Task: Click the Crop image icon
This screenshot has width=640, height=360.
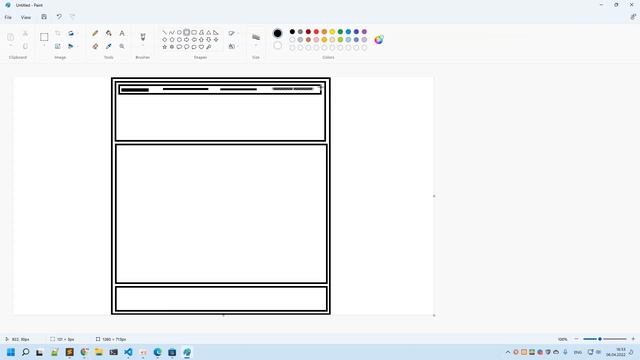Action: click(x=58, y=33)
